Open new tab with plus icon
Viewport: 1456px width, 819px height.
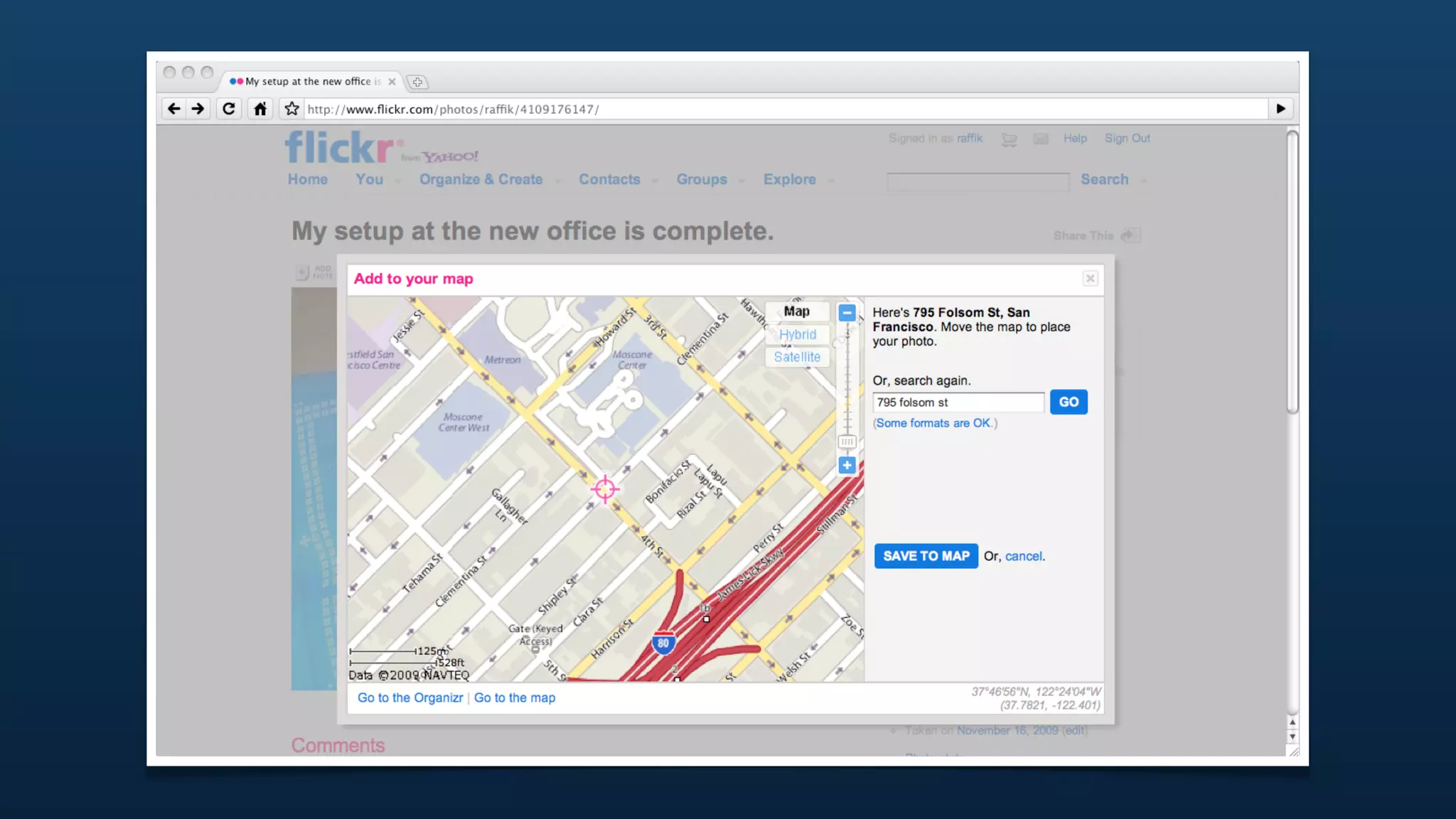417,82
